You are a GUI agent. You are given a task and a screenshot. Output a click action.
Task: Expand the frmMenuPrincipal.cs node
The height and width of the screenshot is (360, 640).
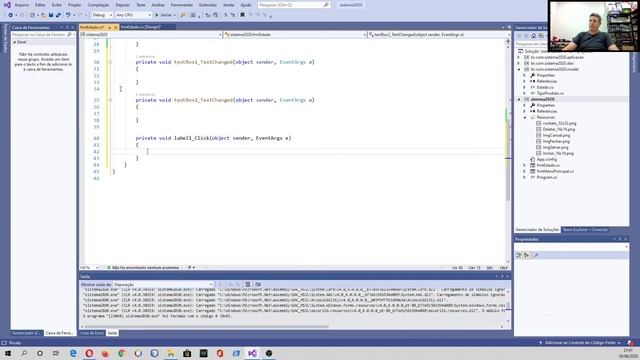click(525, 171)
